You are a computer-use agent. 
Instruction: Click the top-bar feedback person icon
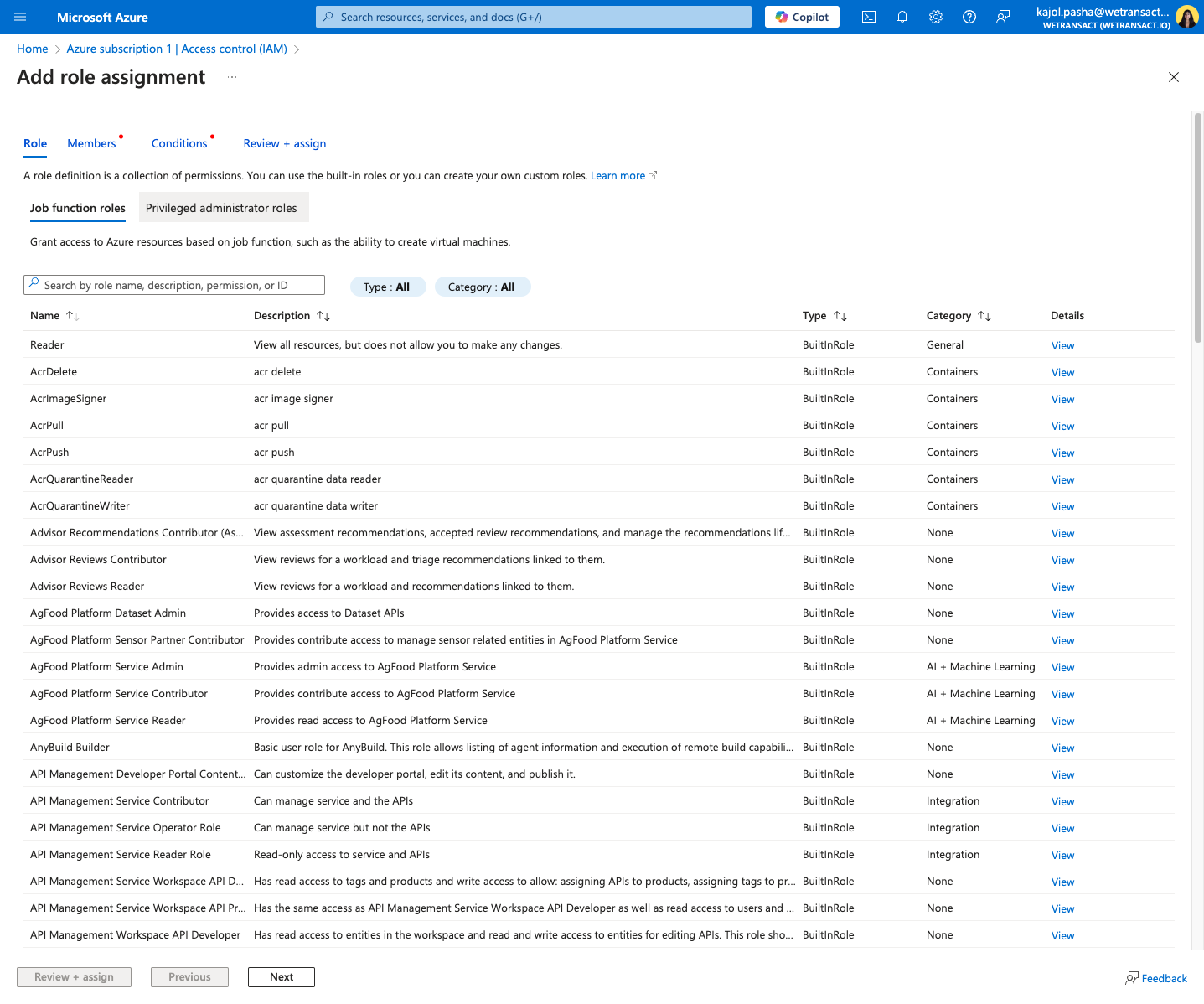point(1003,17)
